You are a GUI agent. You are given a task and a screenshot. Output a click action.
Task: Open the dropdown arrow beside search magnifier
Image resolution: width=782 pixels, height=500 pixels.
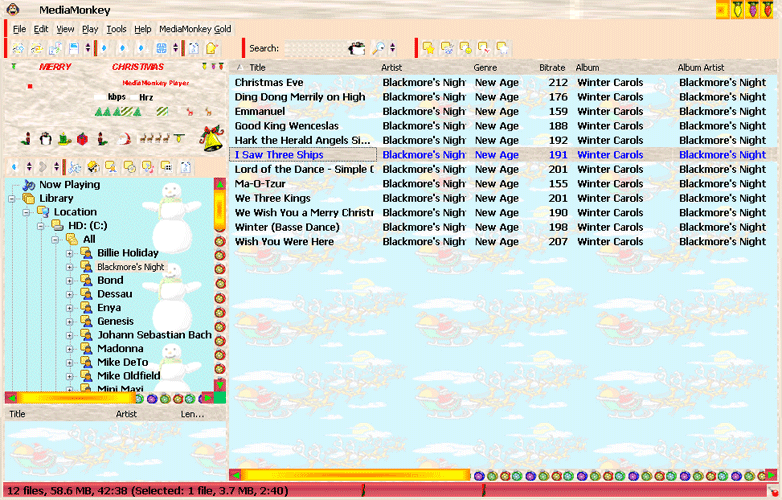point(392,48)
